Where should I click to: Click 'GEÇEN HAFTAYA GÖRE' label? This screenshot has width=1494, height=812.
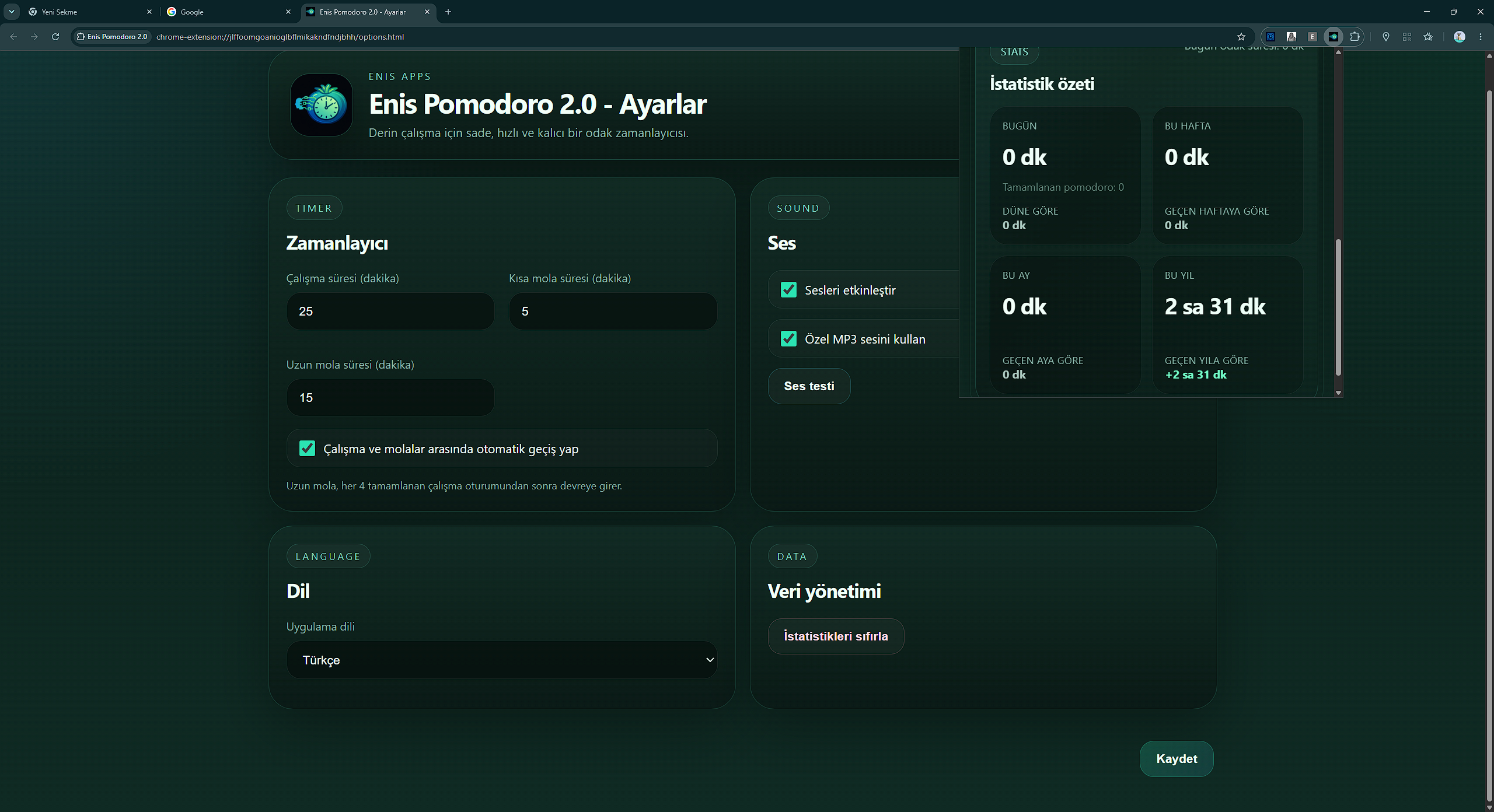click(1217, 211)
